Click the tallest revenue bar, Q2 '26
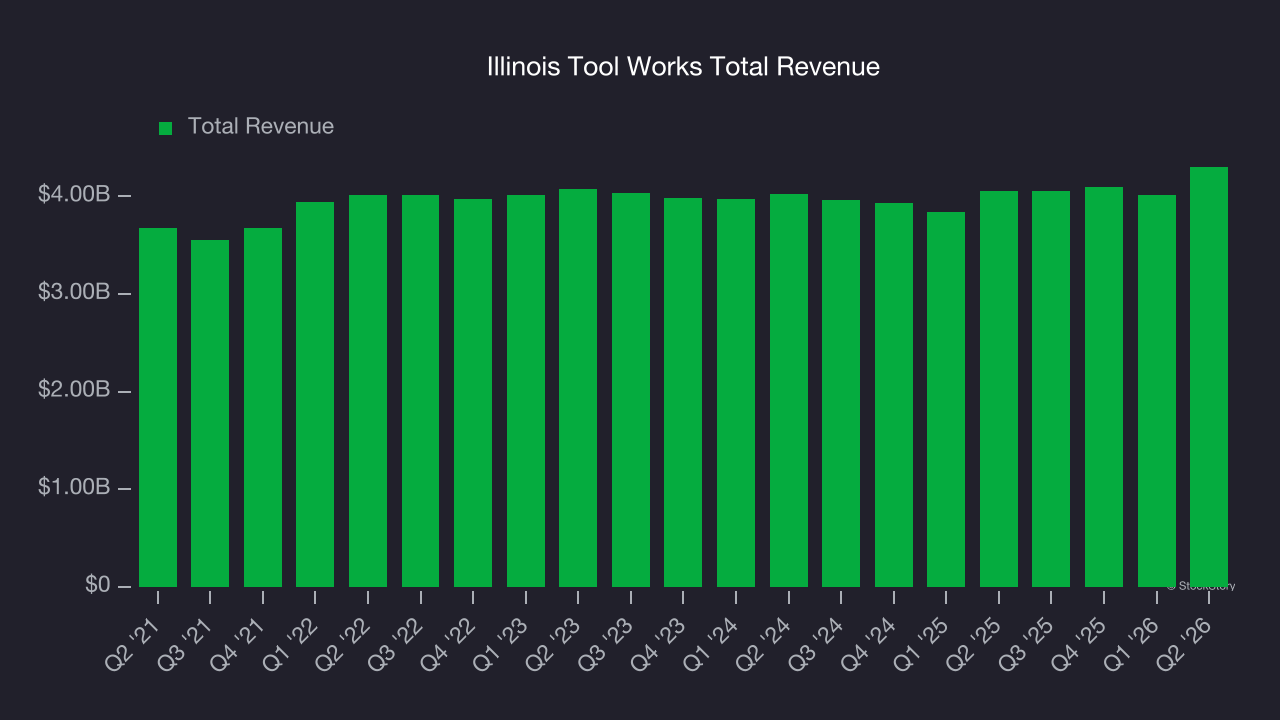This screenshot has width=1280, height=720. pyautogui.click(x=1209, y=377)
